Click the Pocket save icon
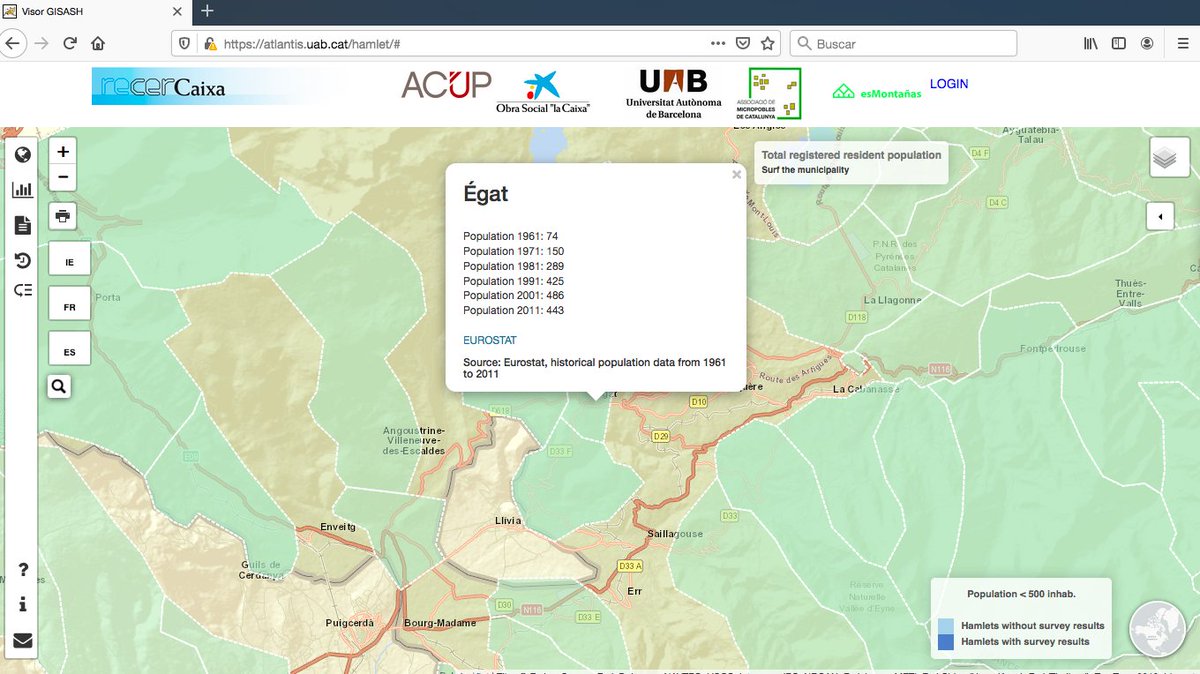 743,44
